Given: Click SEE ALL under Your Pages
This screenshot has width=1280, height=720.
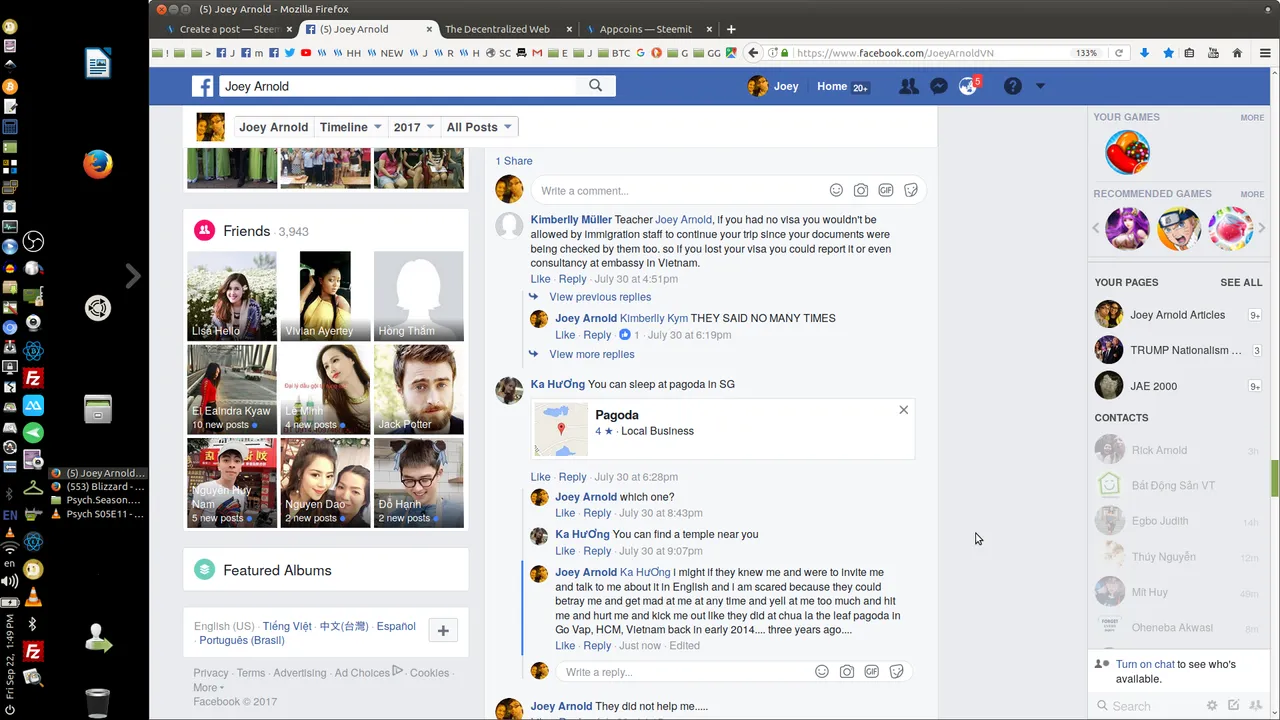Looking at the screenshot, I should (1241, 283).
